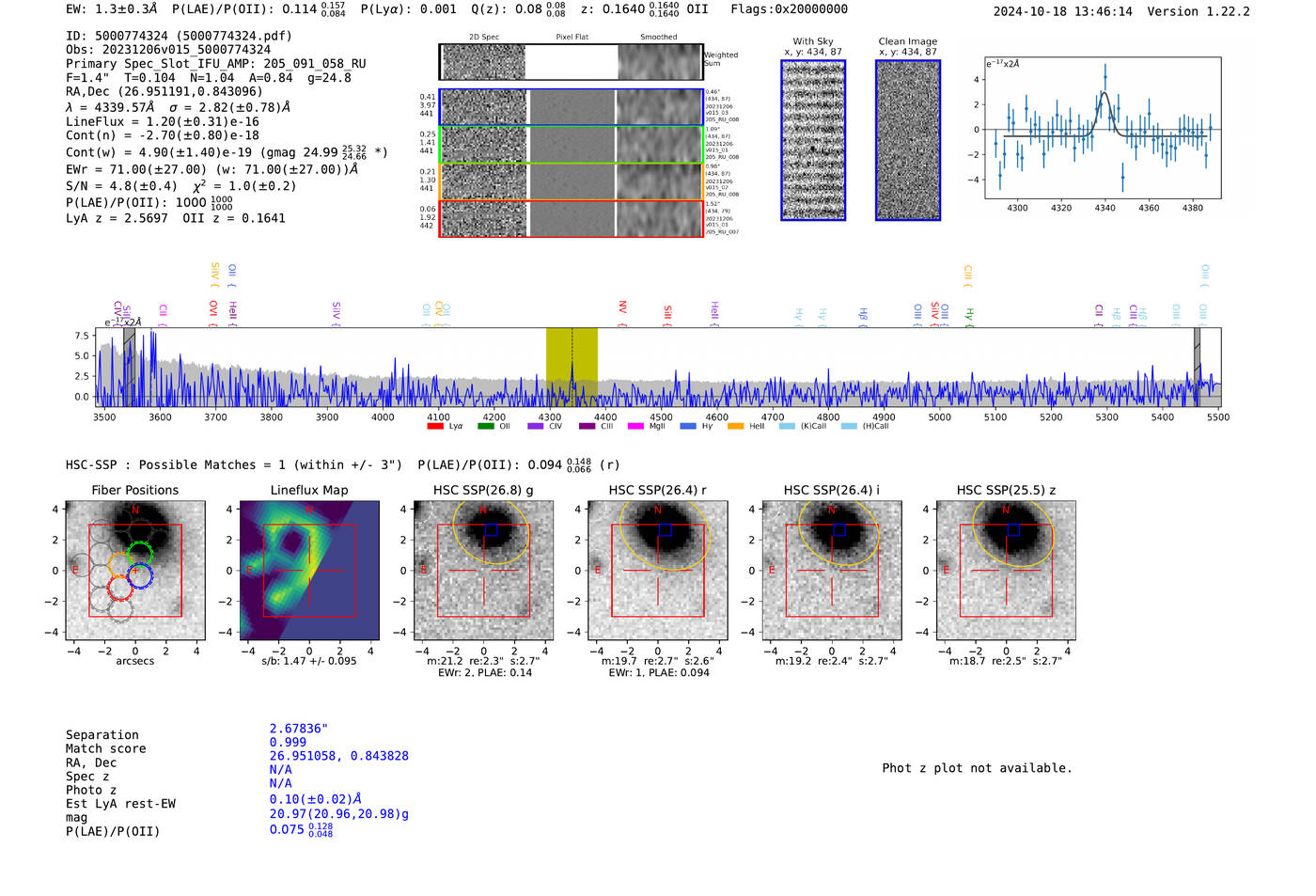Screen dimensions: 1316x896
Task: Click the s/b: 1.47 +/- 0.095 caption
Action: 309,661
